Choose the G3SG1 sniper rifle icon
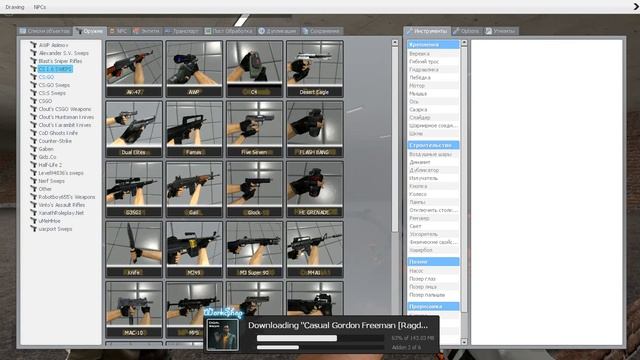 [134, 189]
